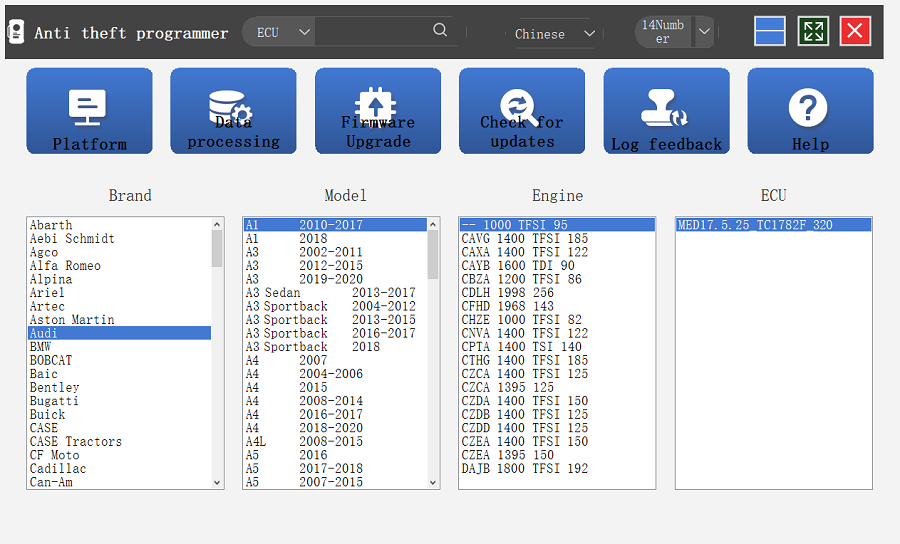The image size is (900, 544).
Task: Click the Model list scrollbar down arrow
Action: [433, 482]
